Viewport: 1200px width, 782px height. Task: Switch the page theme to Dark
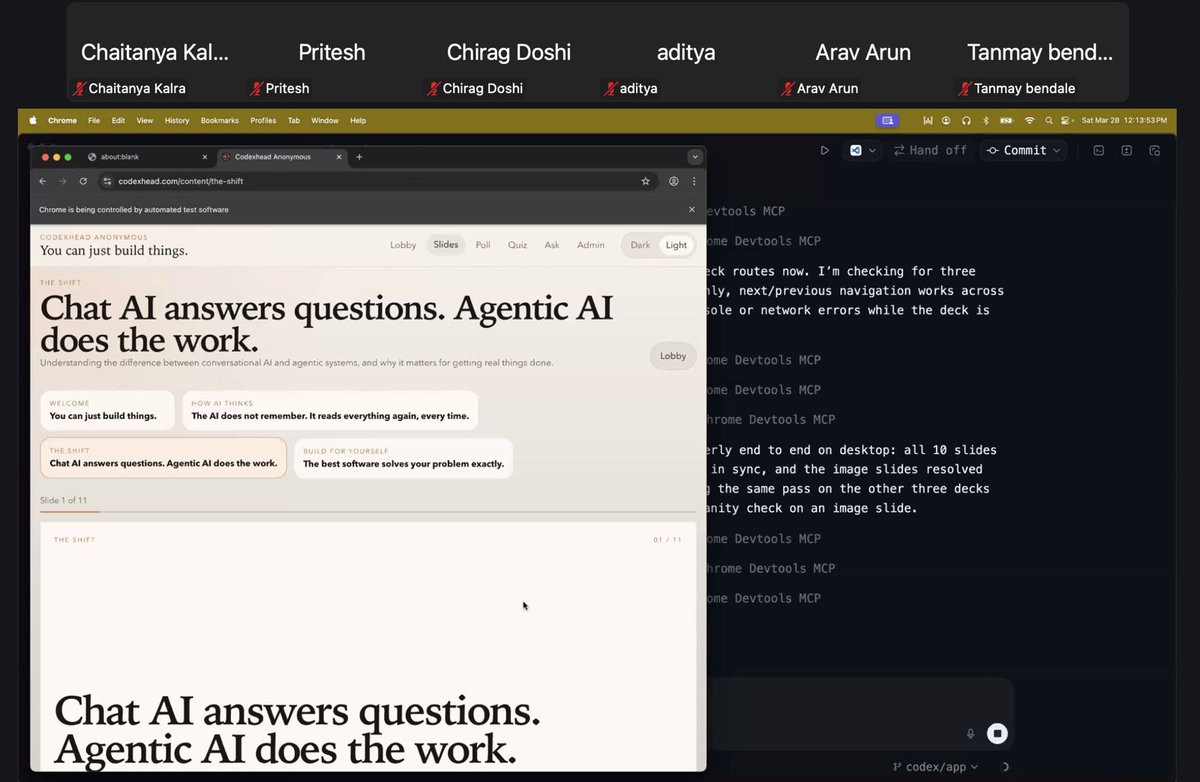(640, 245)
